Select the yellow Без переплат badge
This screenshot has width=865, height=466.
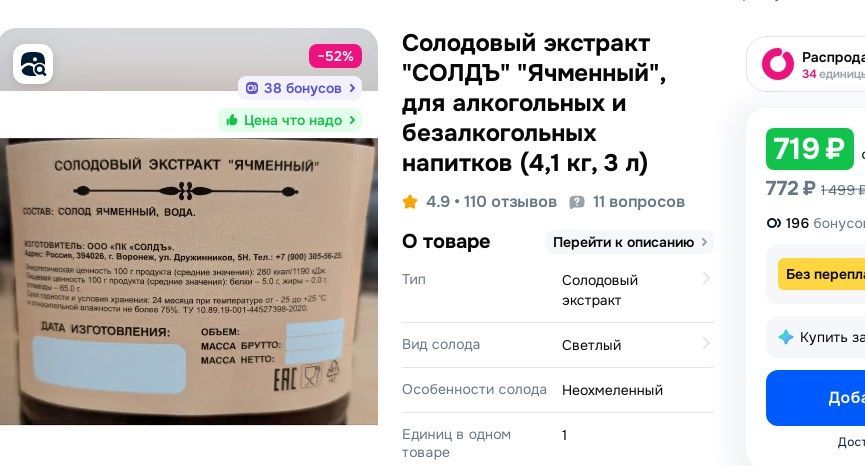coord(821,274)
